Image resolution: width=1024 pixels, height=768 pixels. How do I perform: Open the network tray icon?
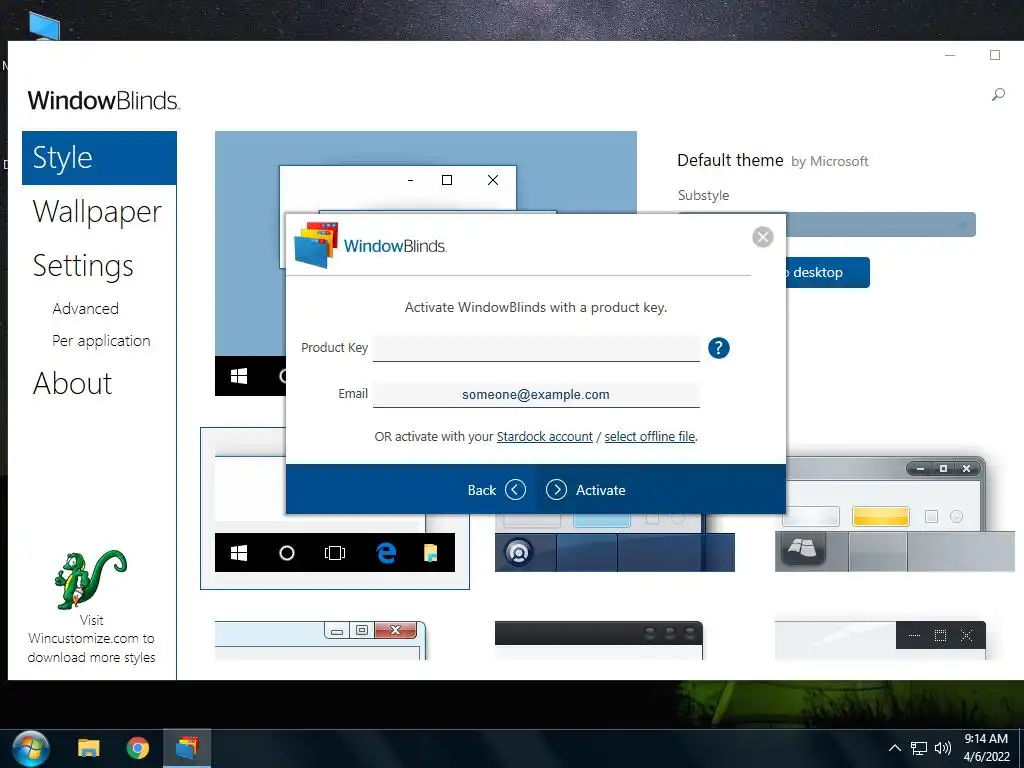click(919, 748)
